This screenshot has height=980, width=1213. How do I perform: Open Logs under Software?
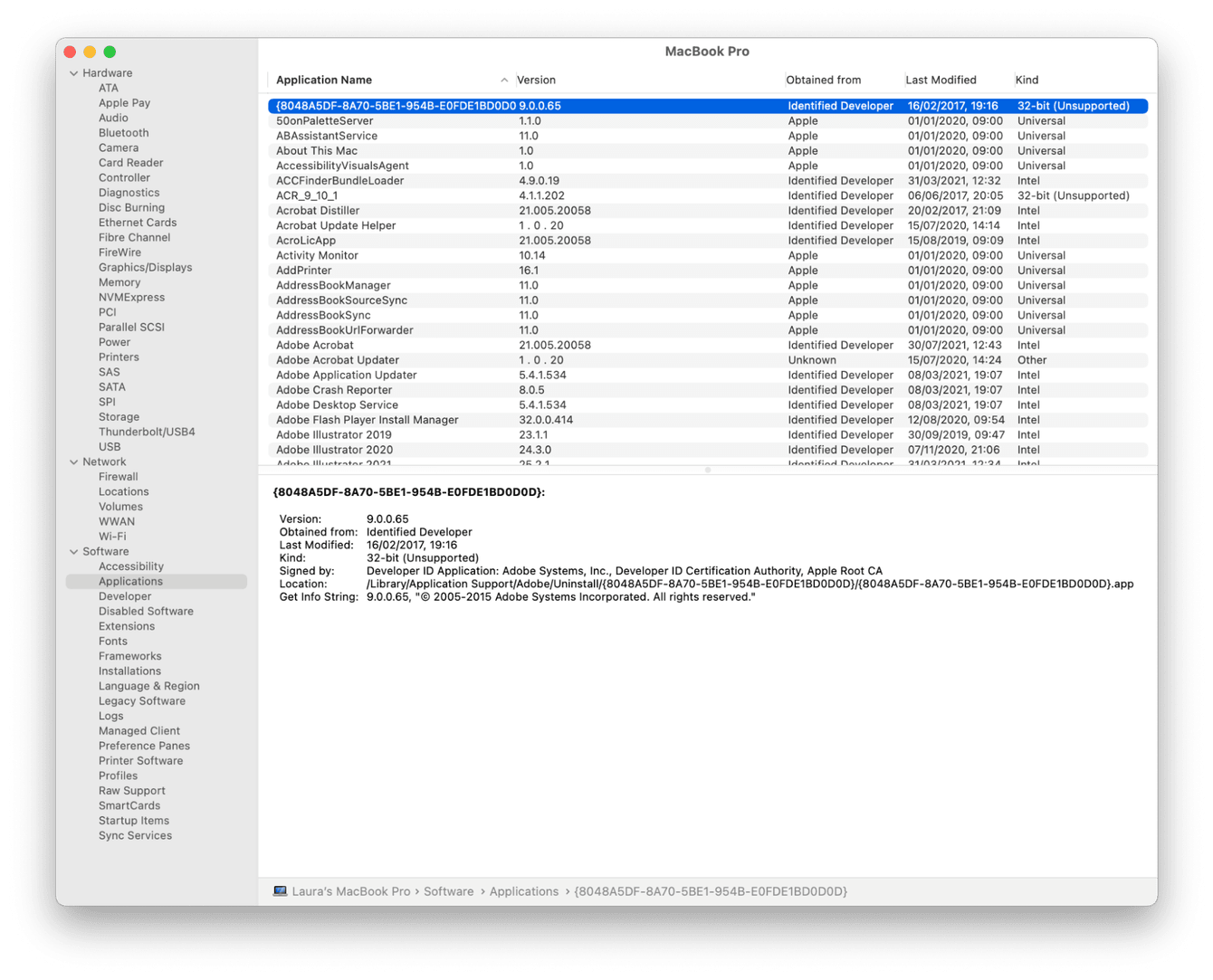110,717
